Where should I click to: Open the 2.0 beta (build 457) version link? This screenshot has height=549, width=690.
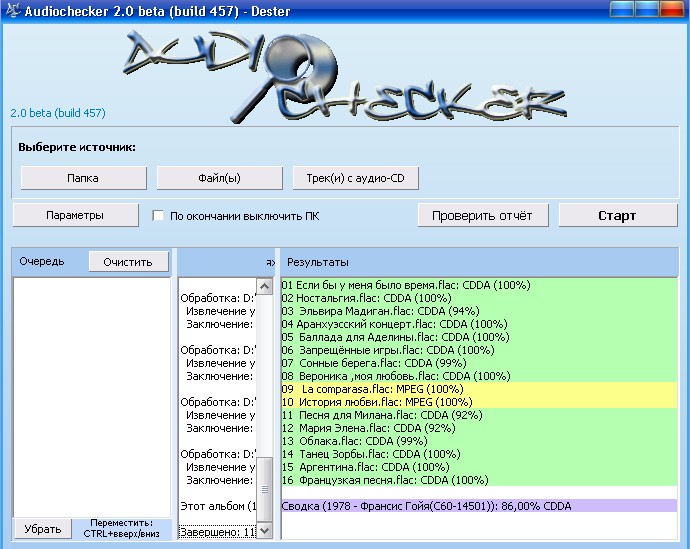tap(58, 113)
